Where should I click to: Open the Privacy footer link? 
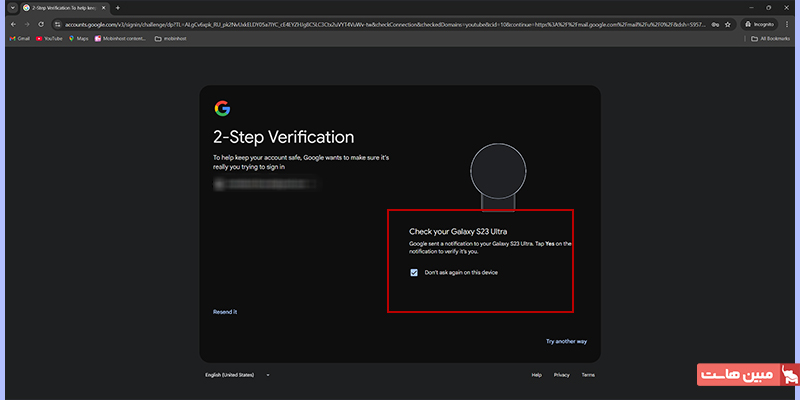click(x=561, y=375)
